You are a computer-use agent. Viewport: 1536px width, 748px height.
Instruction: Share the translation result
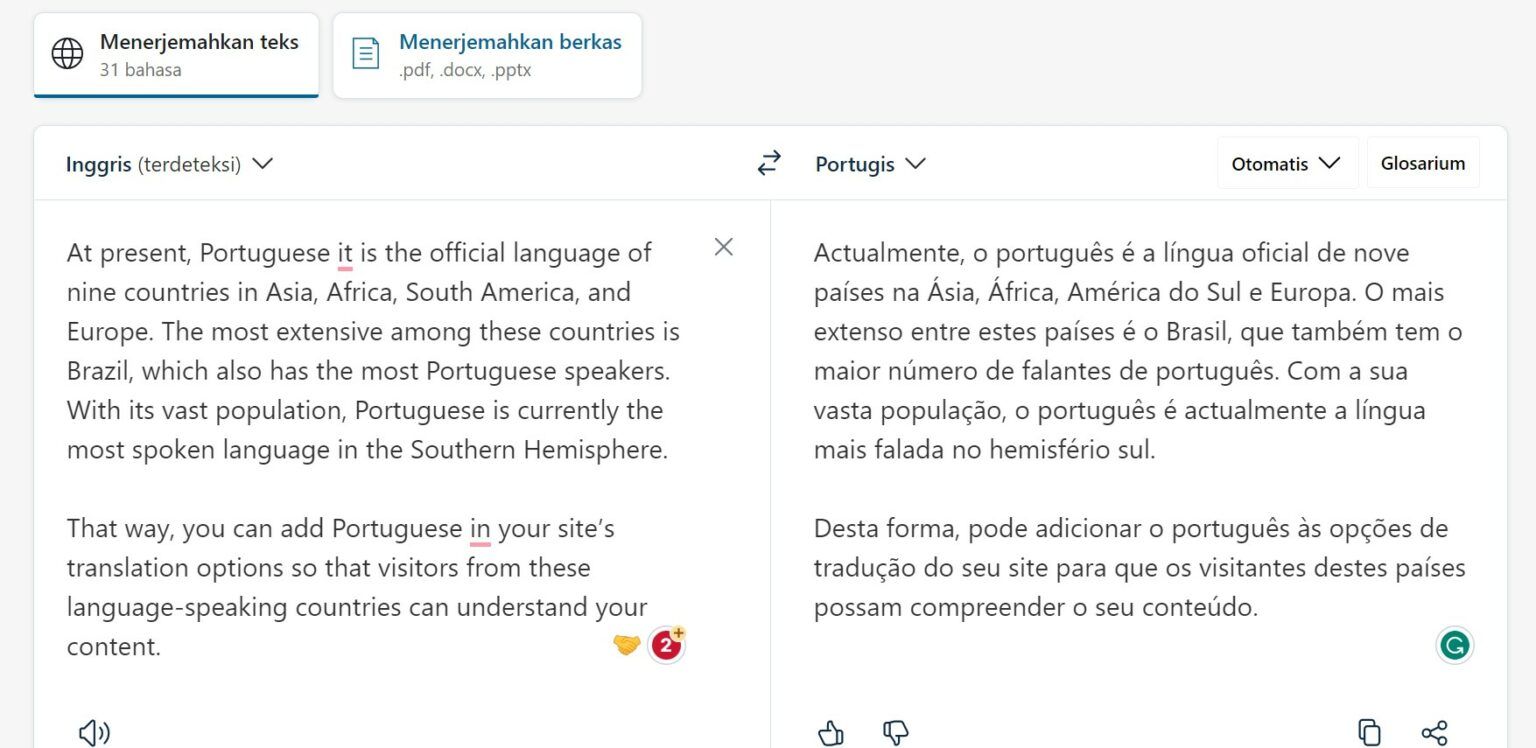coord(1436,732)
